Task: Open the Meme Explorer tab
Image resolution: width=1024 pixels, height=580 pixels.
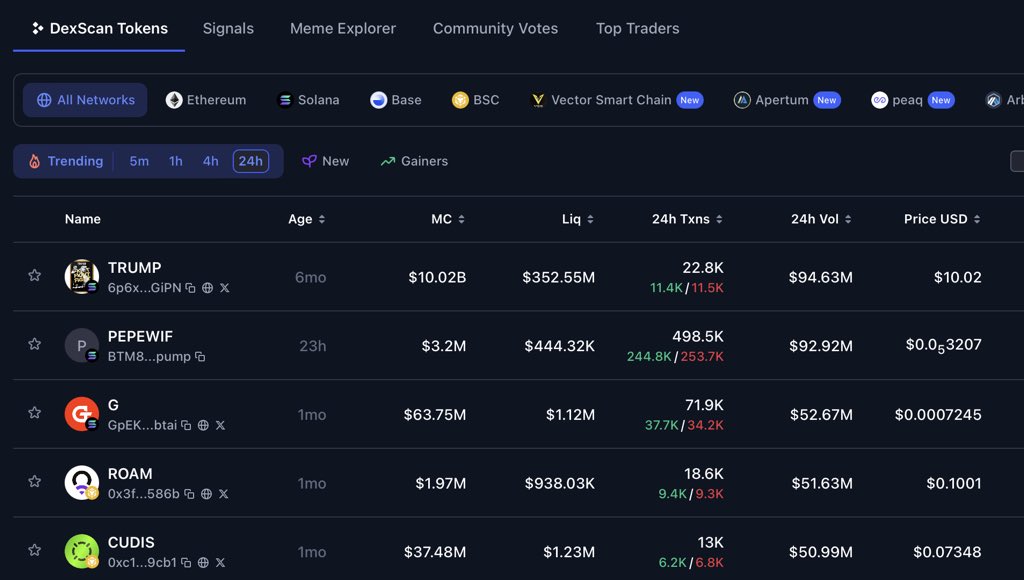Action: (x=343, y=28)
